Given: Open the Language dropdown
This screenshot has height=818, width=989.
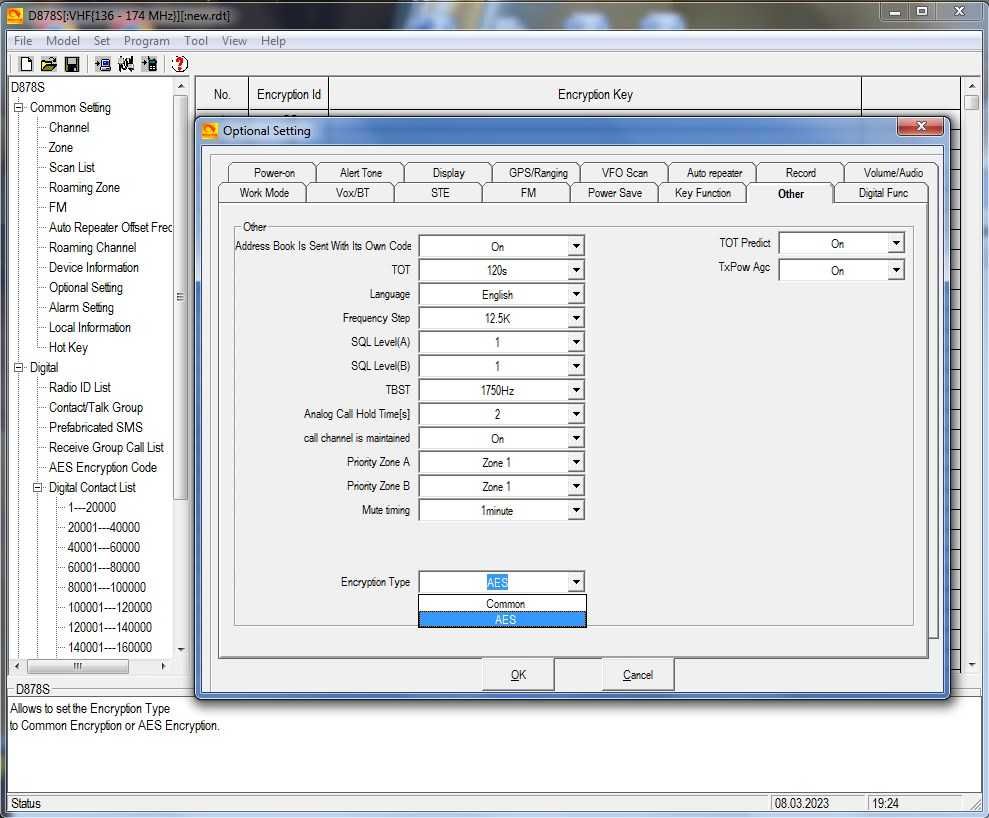Looking at the screenshot, I should click(x=575, y=294).
